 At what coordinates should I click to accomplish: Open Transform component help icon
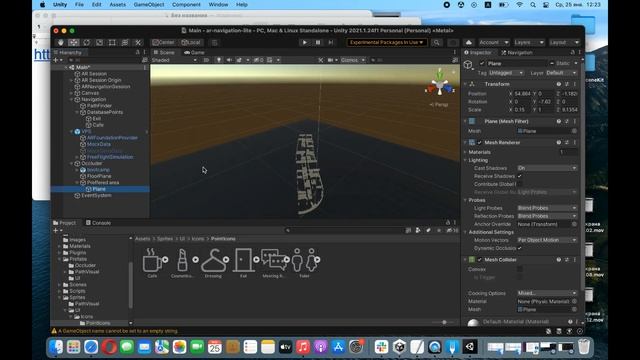click(x=559, y=84)
